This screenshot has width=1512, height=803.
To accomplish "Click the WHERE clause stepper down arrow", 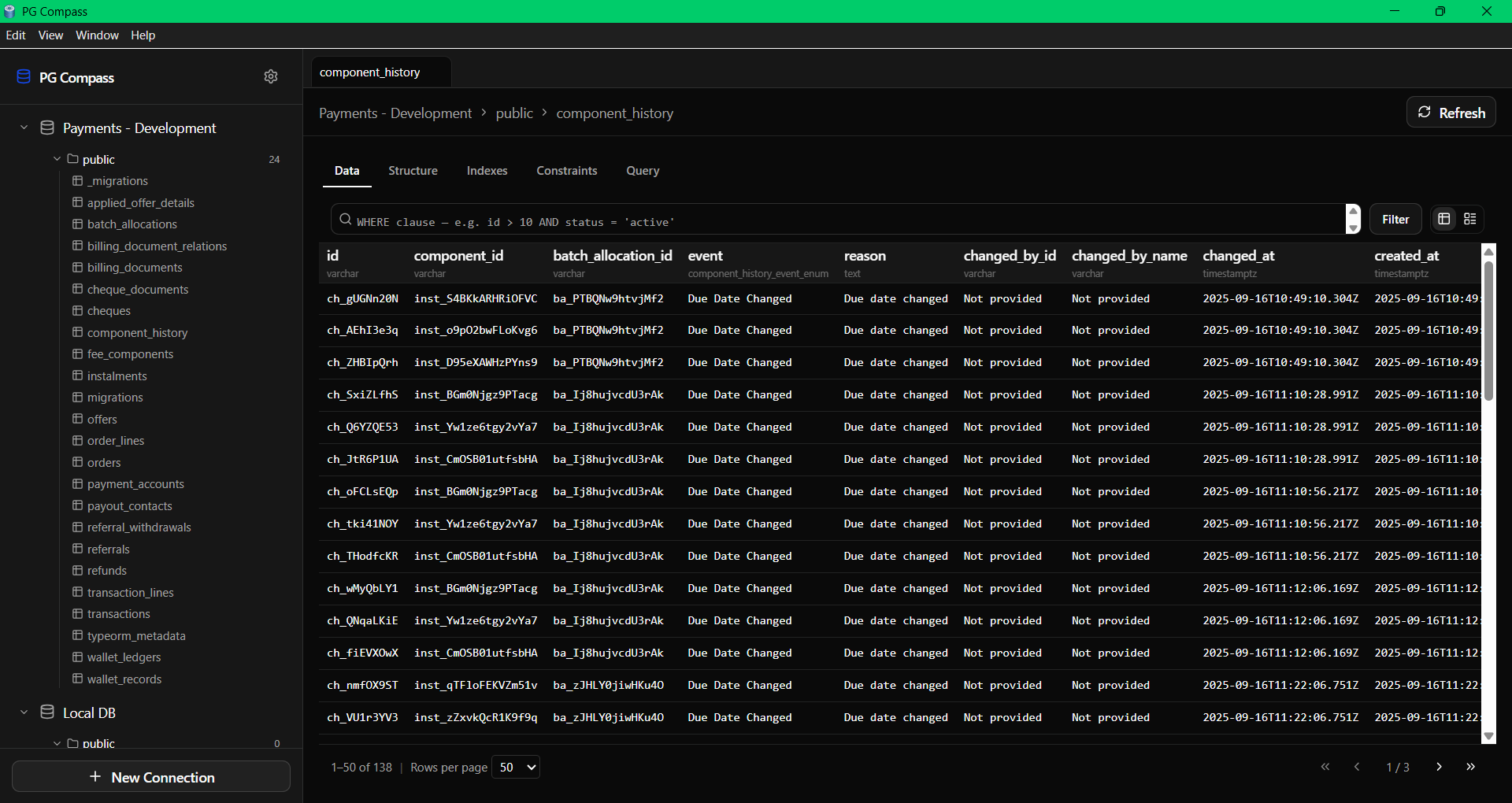I will click(1353, 228).
